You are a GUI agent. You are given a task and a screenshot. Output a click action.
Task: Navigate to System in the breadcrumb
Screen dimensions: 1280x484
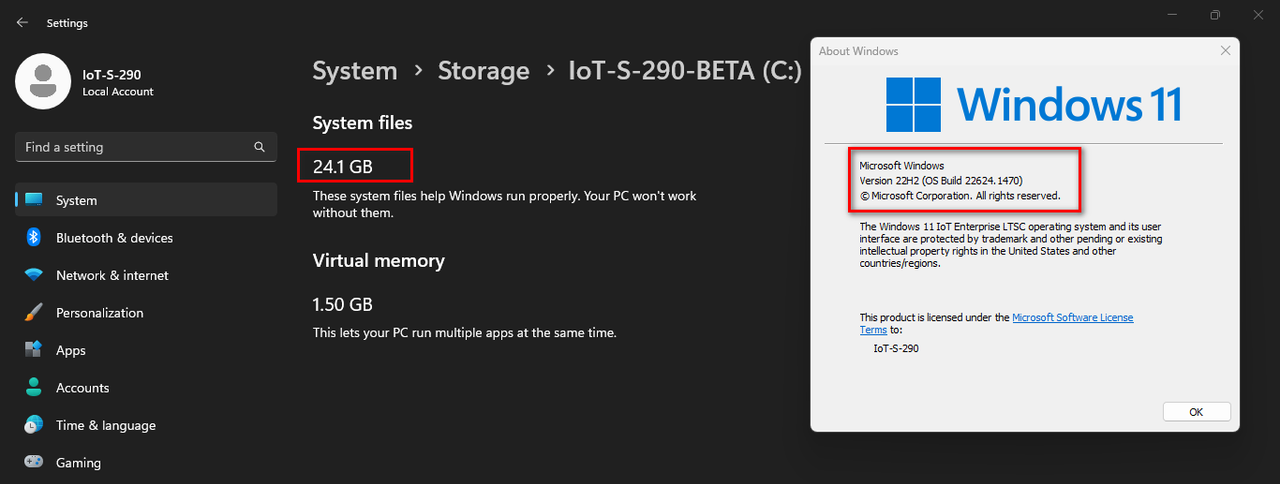[355, 71]
